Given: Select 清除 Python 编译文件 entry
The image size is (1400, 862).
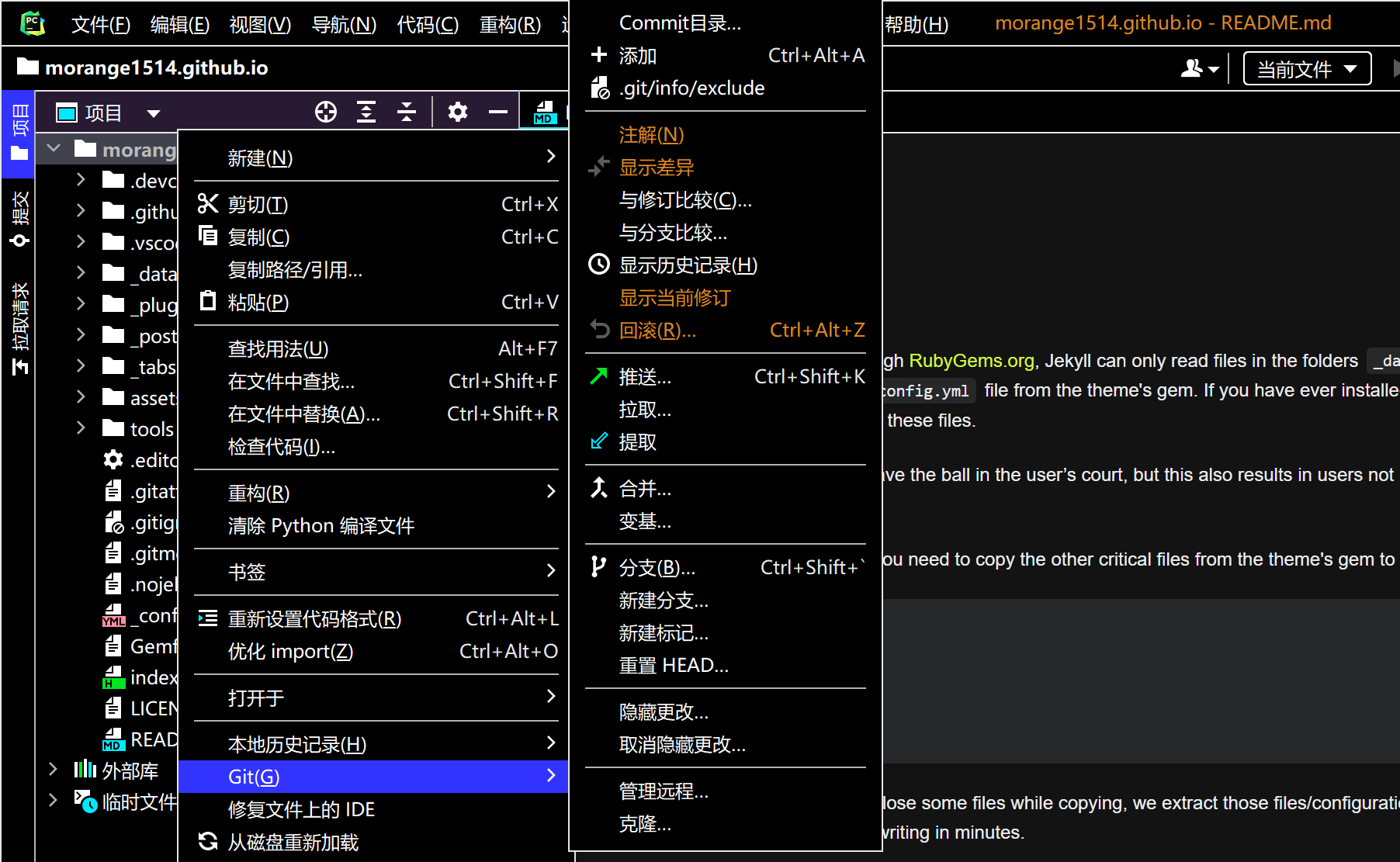Looking at the screenshot, I should (x=375, y=525).
